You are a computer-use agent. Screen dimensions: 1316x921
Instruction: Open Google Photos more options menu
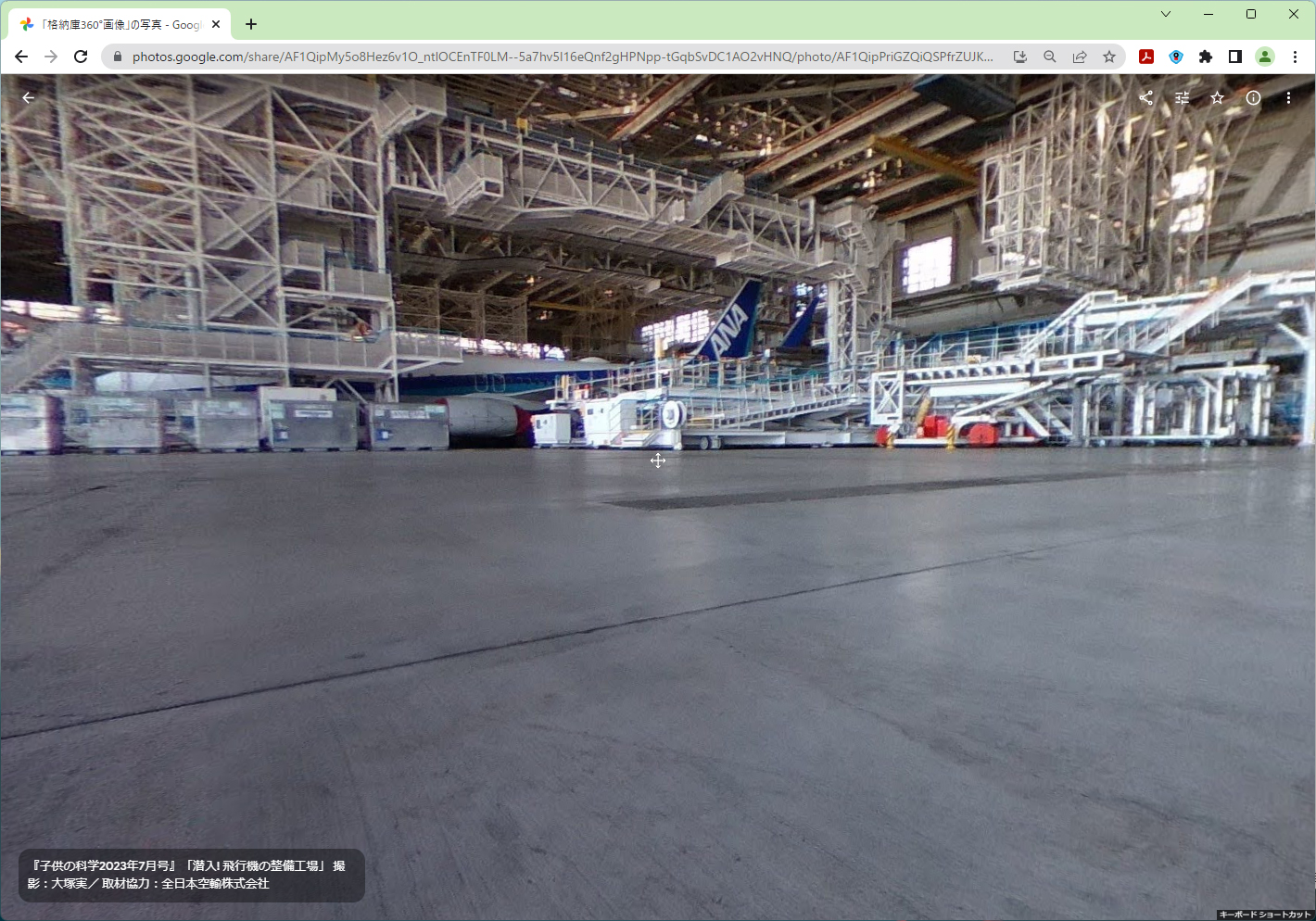click(x=1288, y=97)
